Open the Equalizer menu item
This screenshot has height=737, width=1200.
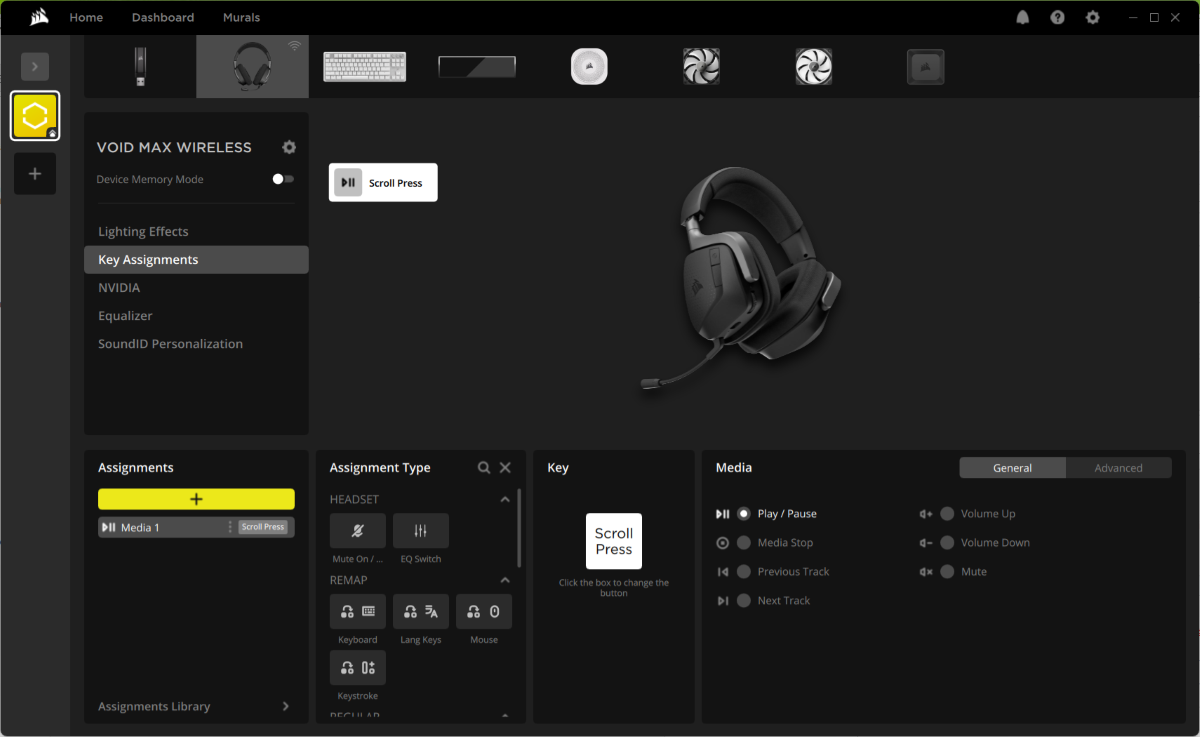point(125,316)
